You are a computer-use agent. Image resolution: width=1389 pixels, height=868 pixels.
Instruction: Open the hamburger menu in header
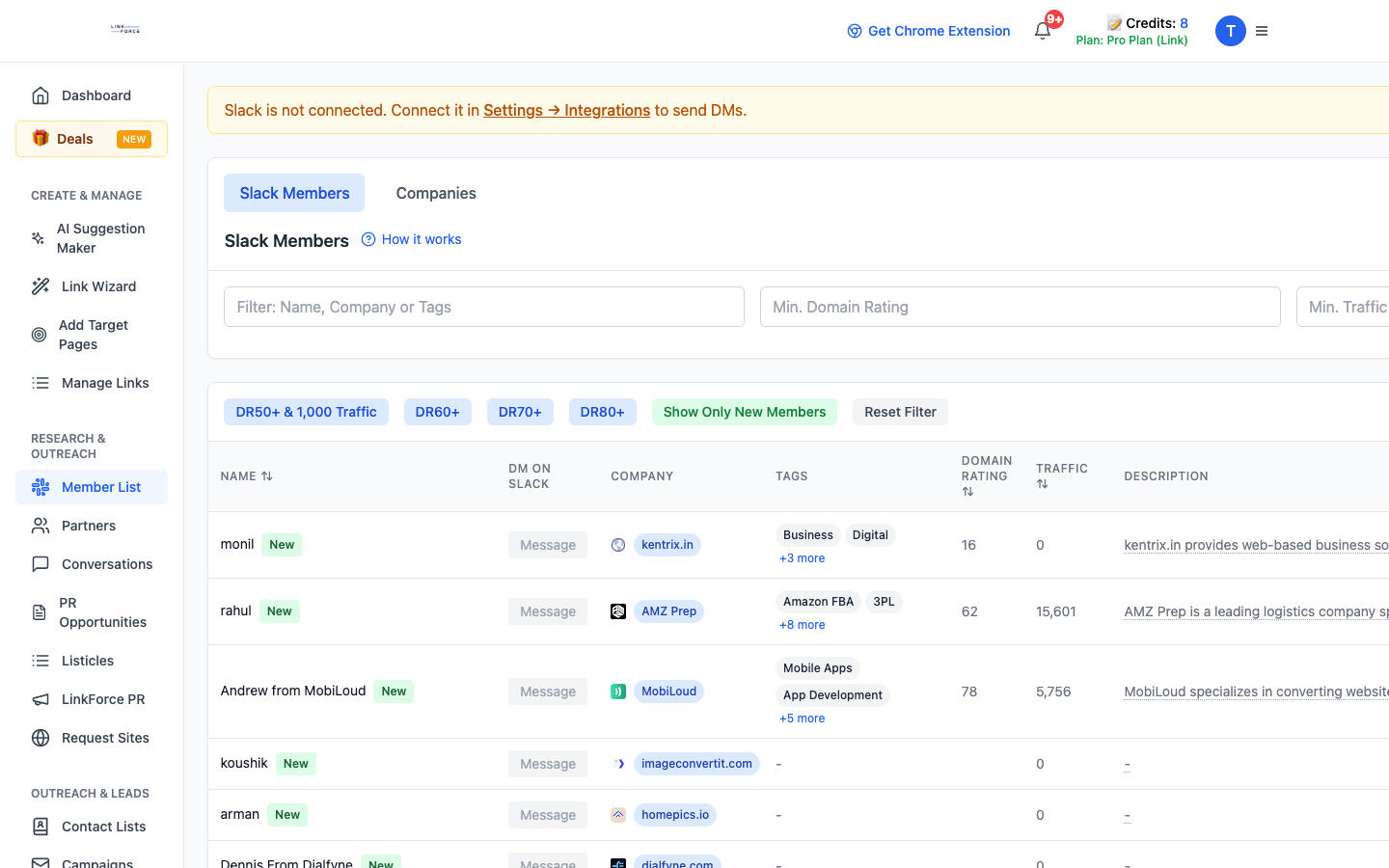click(1262, 31)
